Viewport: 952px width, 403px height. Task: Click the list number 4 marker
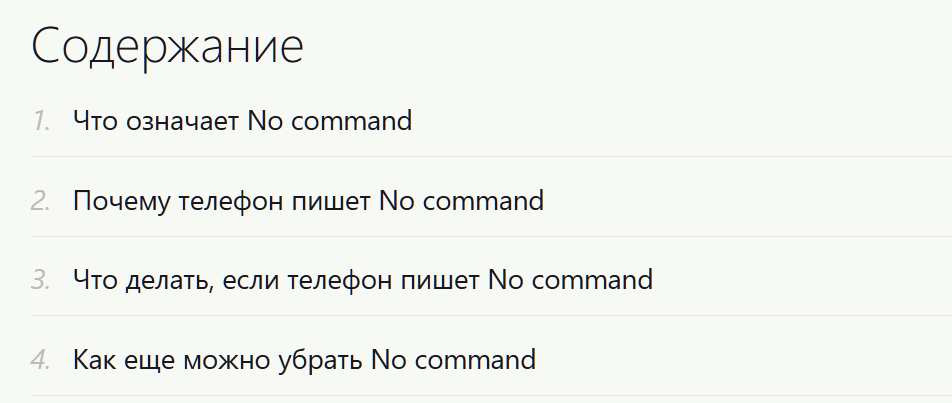pos(41,360)
